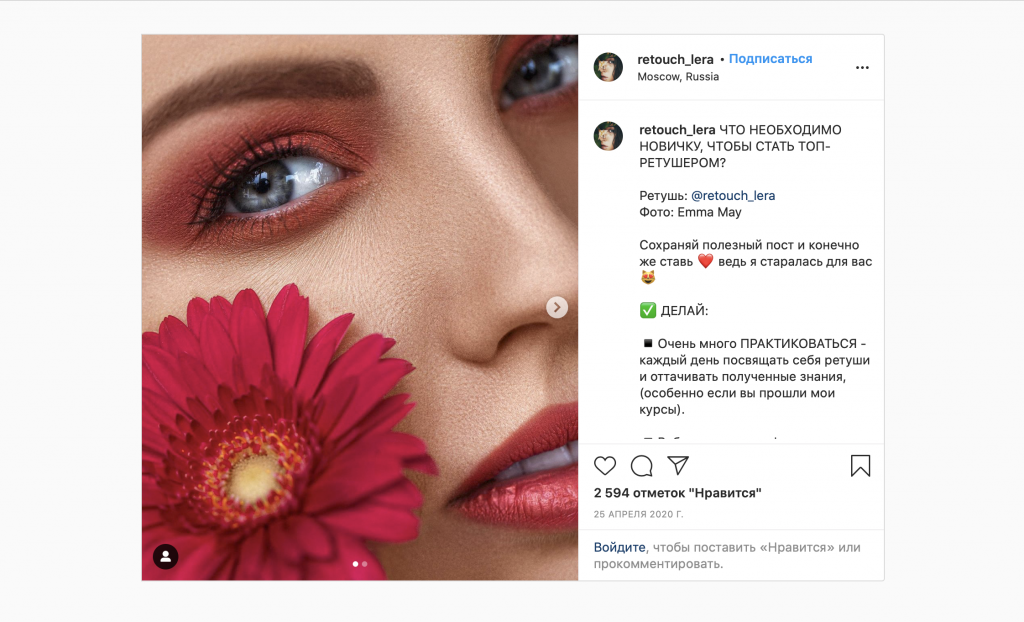Click retouch_lera username in the caption
The image size is (1024, 622).
pos(677,130)
